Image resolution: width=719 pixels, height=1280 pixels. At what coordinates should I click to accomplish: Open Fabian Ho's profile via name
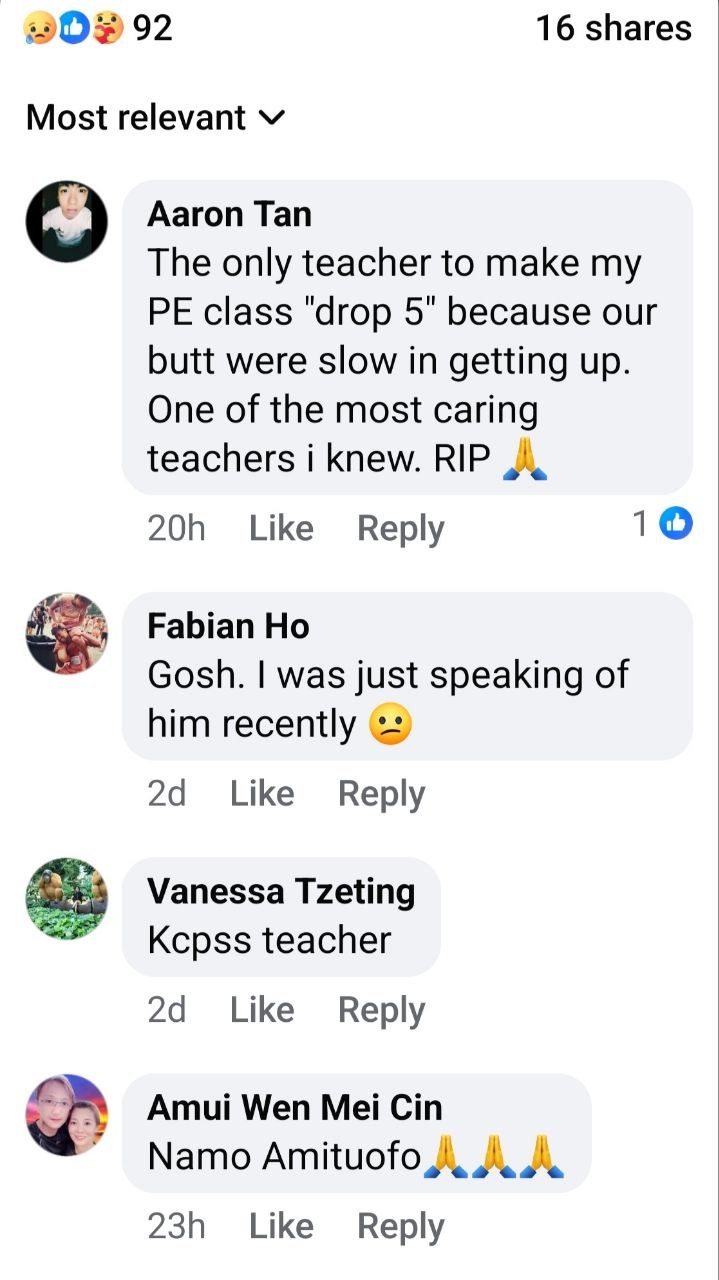point(228,626)
